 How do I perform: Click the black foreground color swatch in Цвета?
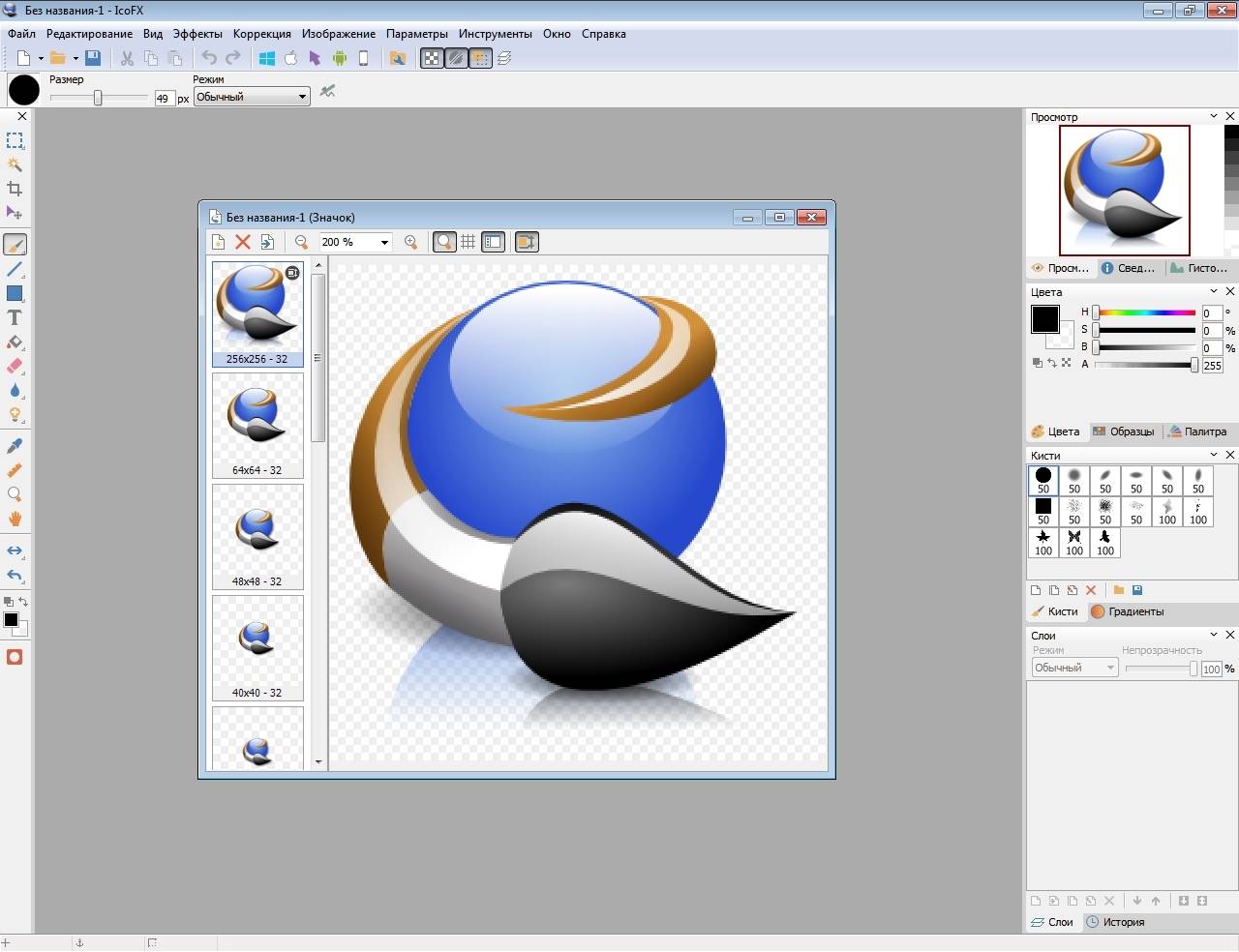1044,319
